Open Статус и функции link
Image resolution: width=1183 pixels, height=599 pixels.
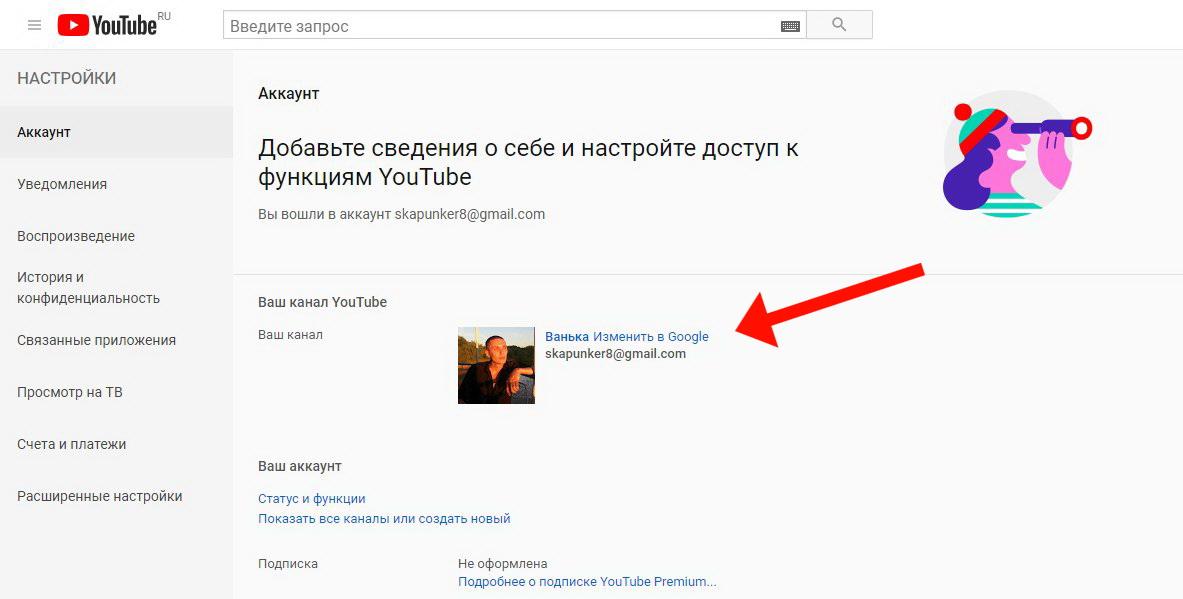[312, 499]
